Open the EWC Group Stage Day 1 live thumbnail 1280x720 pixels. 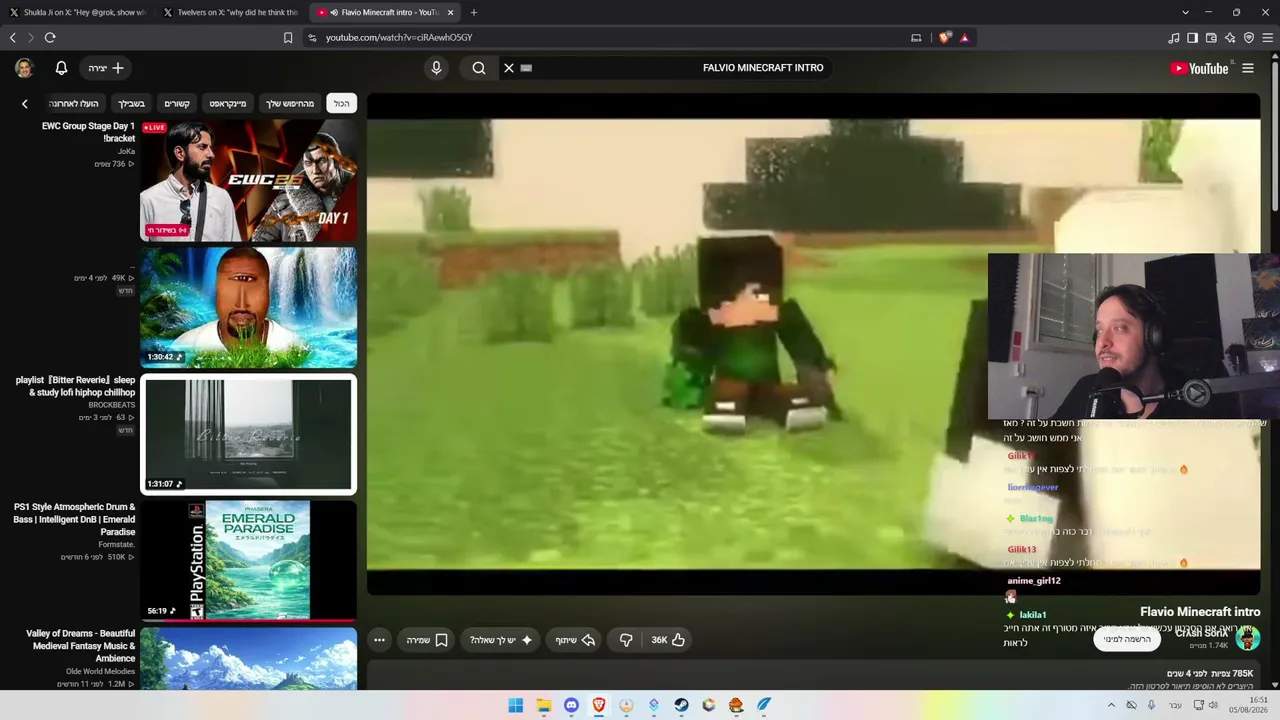(x=248, y=181)
